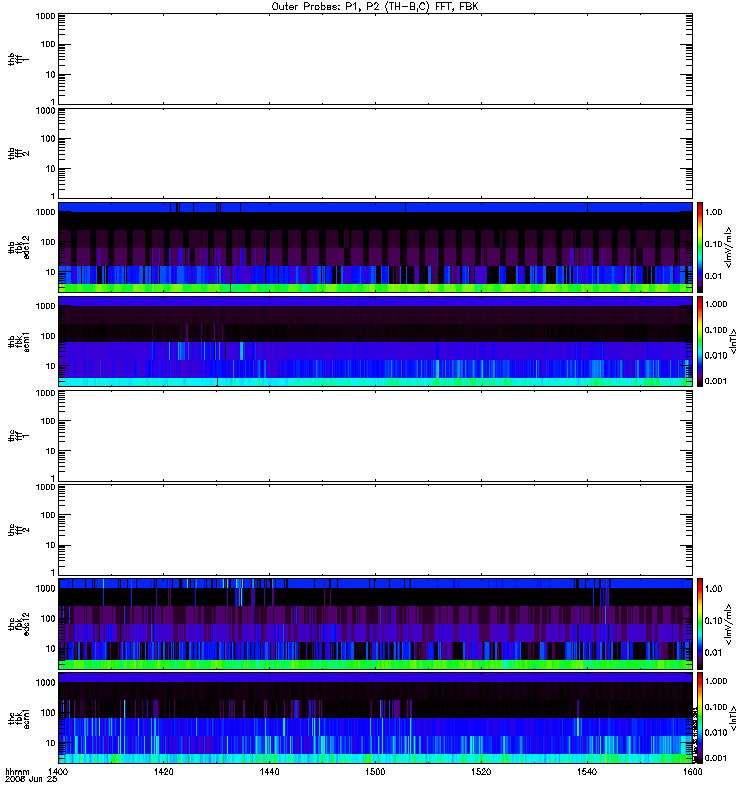Click the 1440 time axis label

click(269, 772)
